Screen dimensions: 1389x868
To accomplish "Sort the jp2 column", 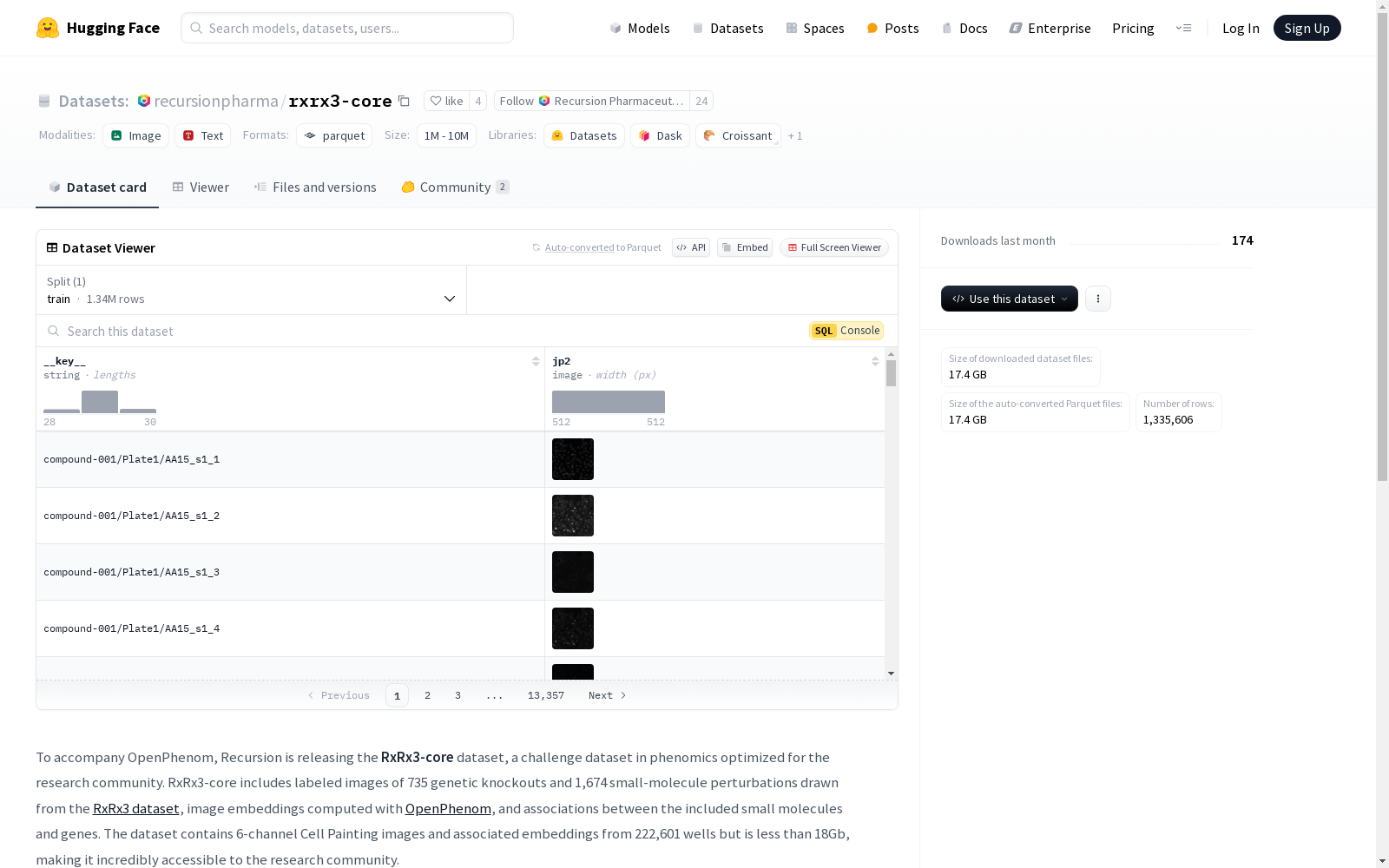I will point(875,361).
